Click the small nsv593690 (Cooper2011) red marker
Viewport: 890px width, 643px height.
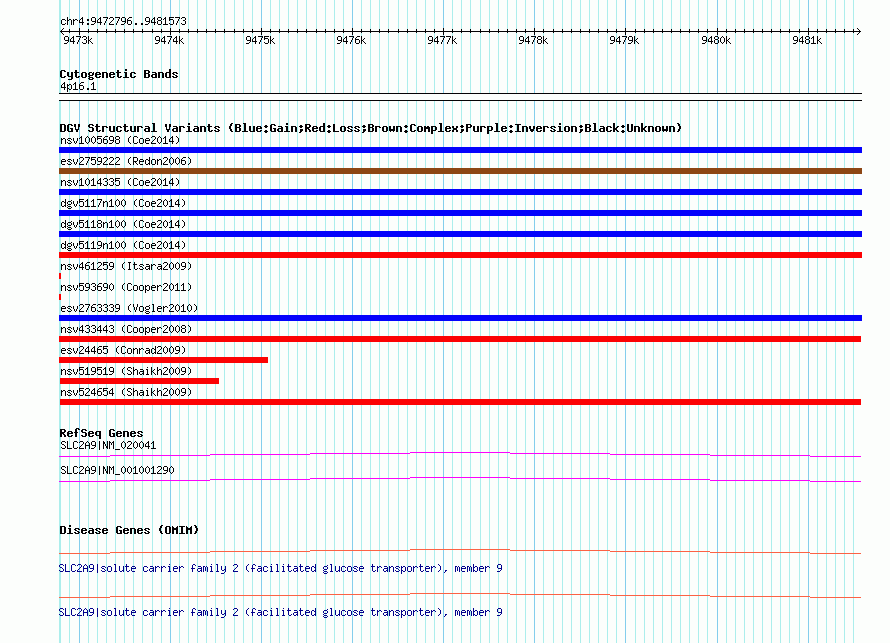[60, 297]
